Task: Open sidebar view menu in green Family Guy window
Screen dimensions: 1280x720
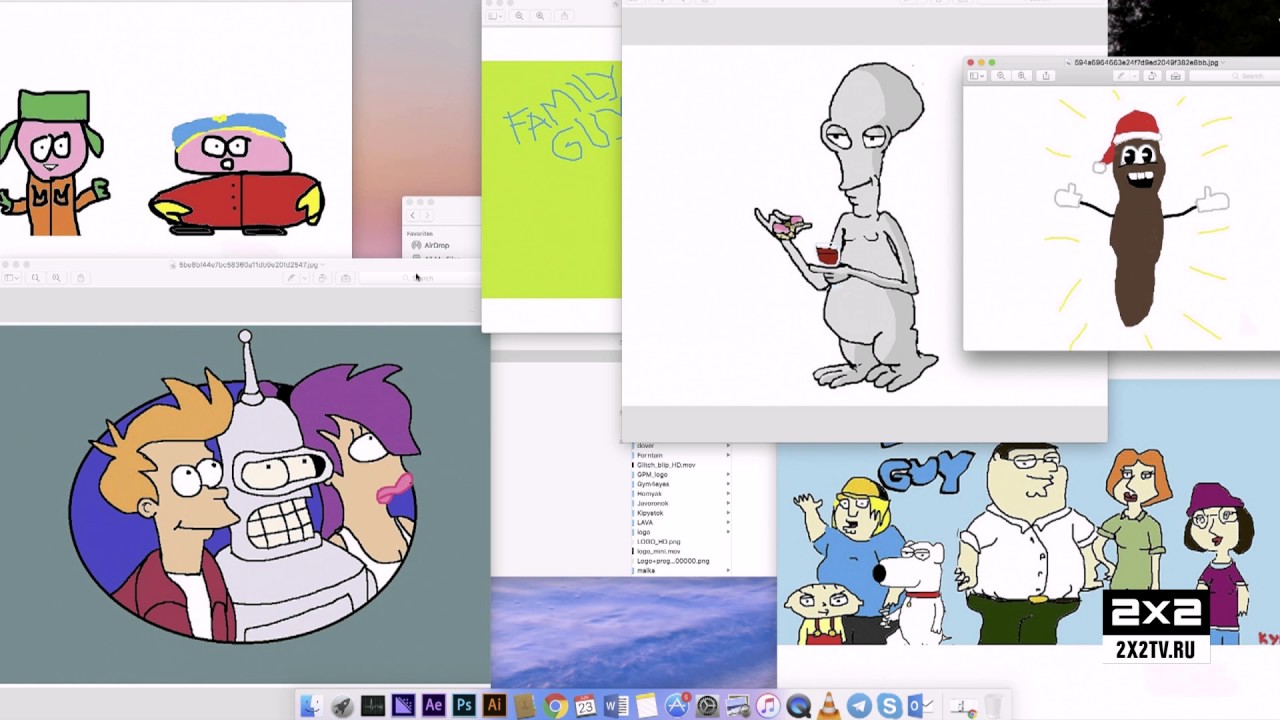Action: [496, 16]
